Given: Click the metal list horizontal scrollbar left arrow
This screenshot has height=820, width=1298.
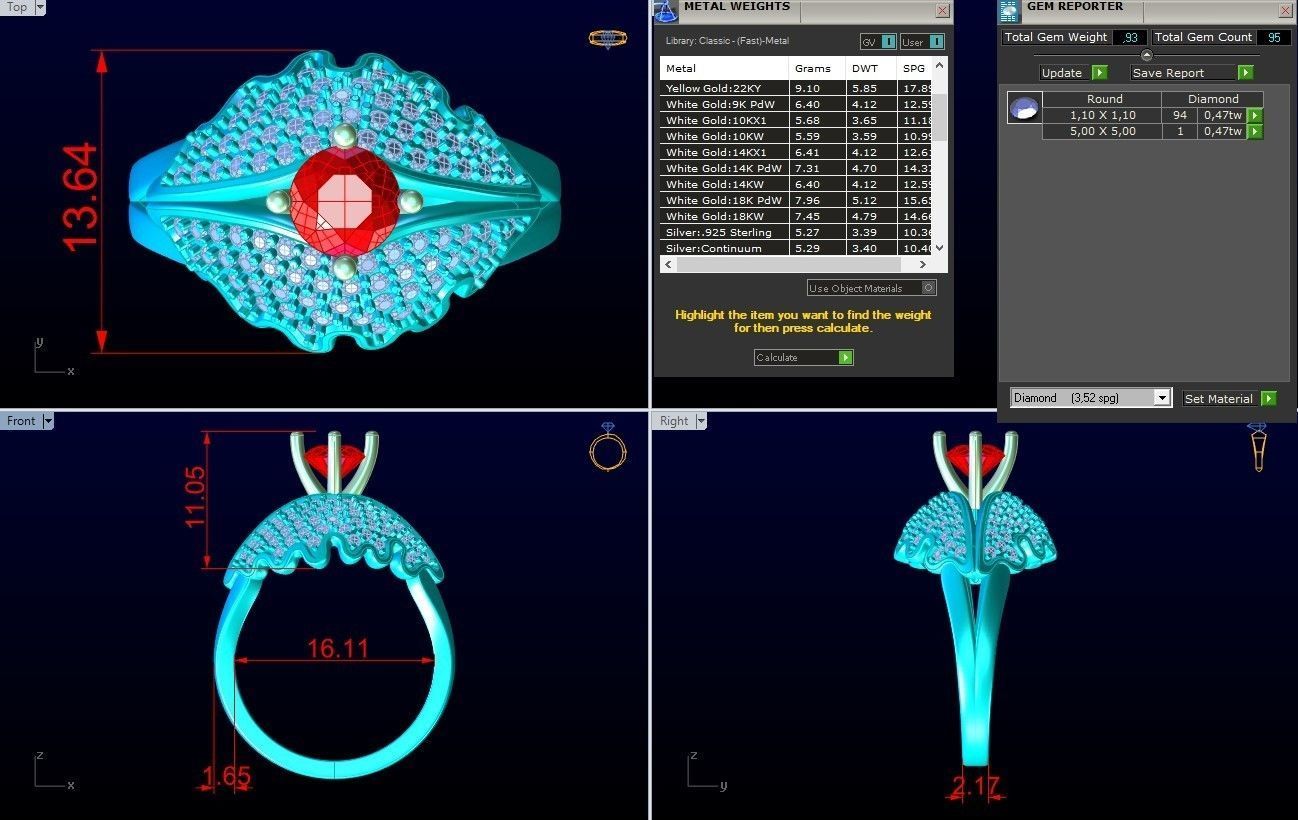Looking at the screenshot, I should [x=668, y=265].
